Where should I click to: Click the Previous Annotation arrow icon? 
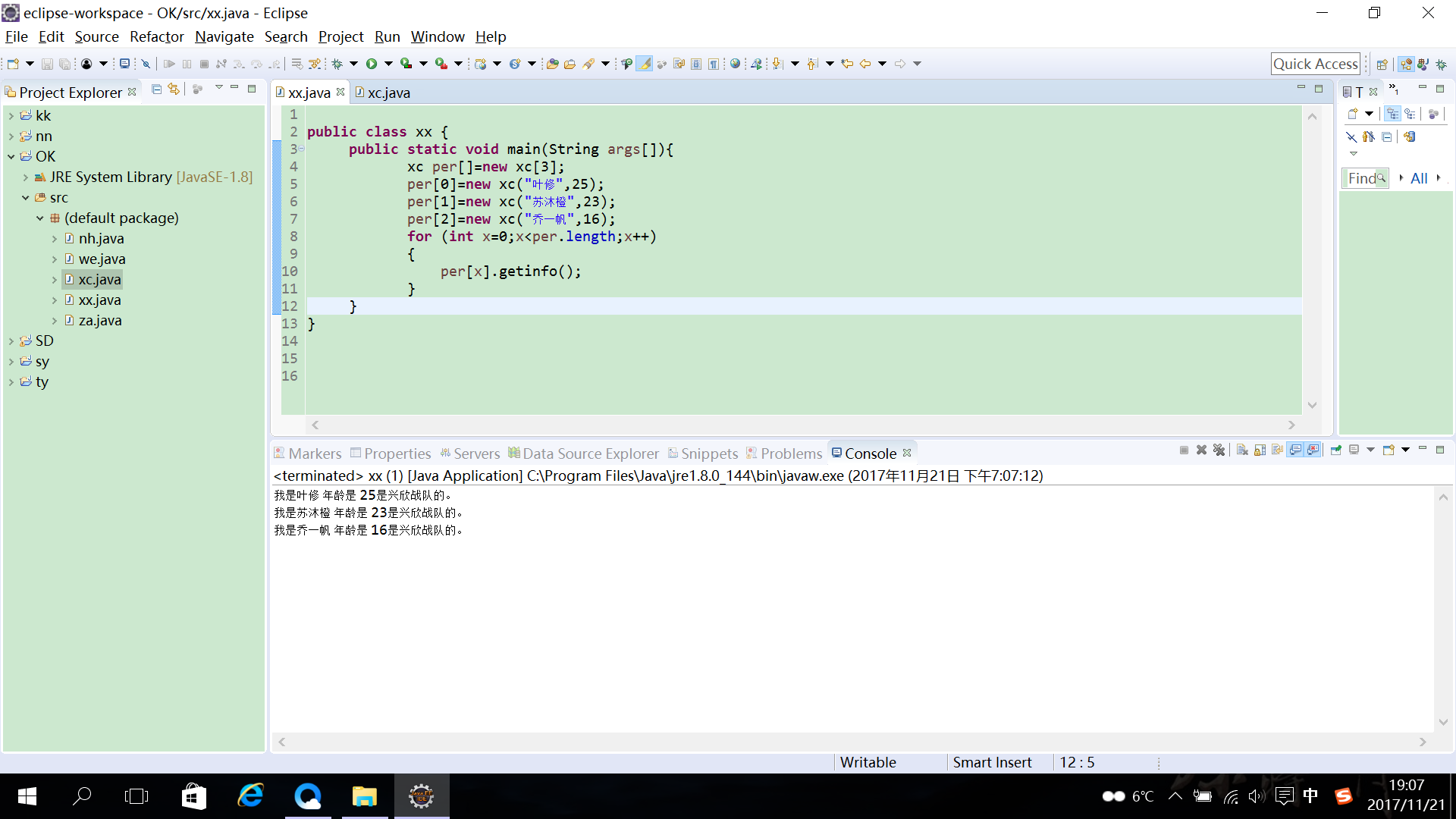812,64
